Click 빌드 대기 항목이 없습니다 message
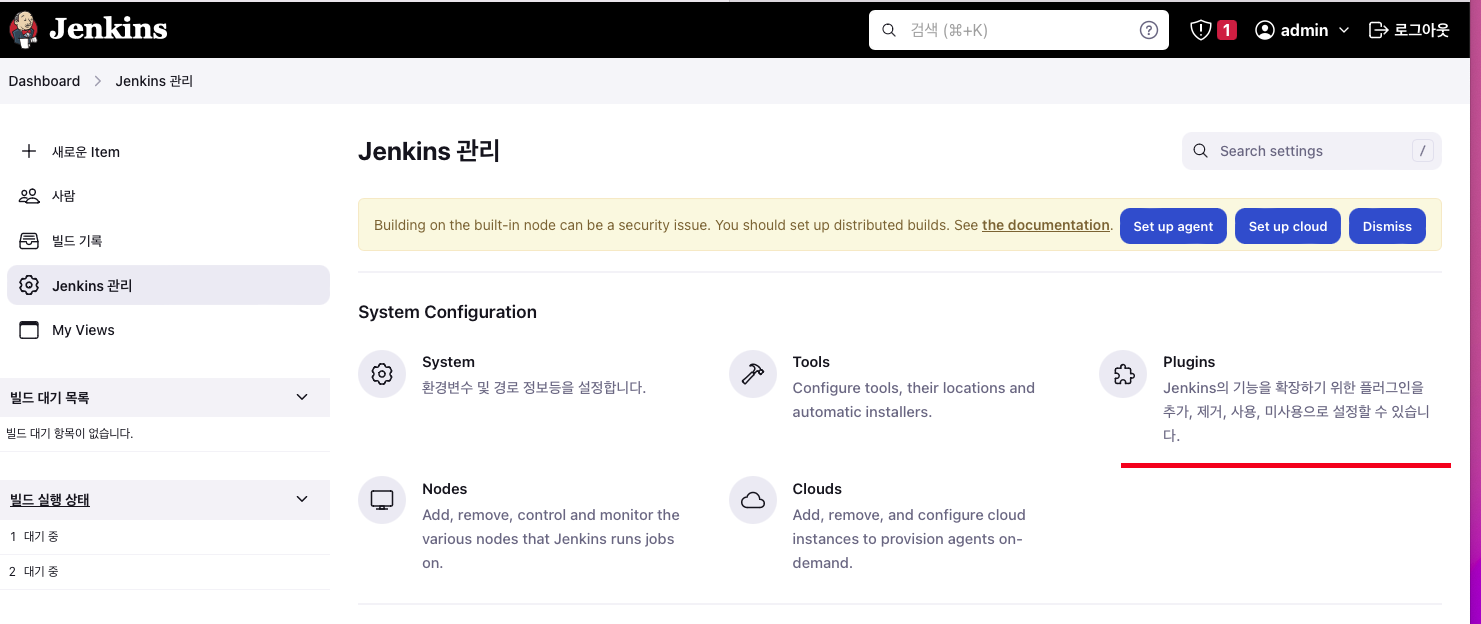1481x624 pixels. 70,433
